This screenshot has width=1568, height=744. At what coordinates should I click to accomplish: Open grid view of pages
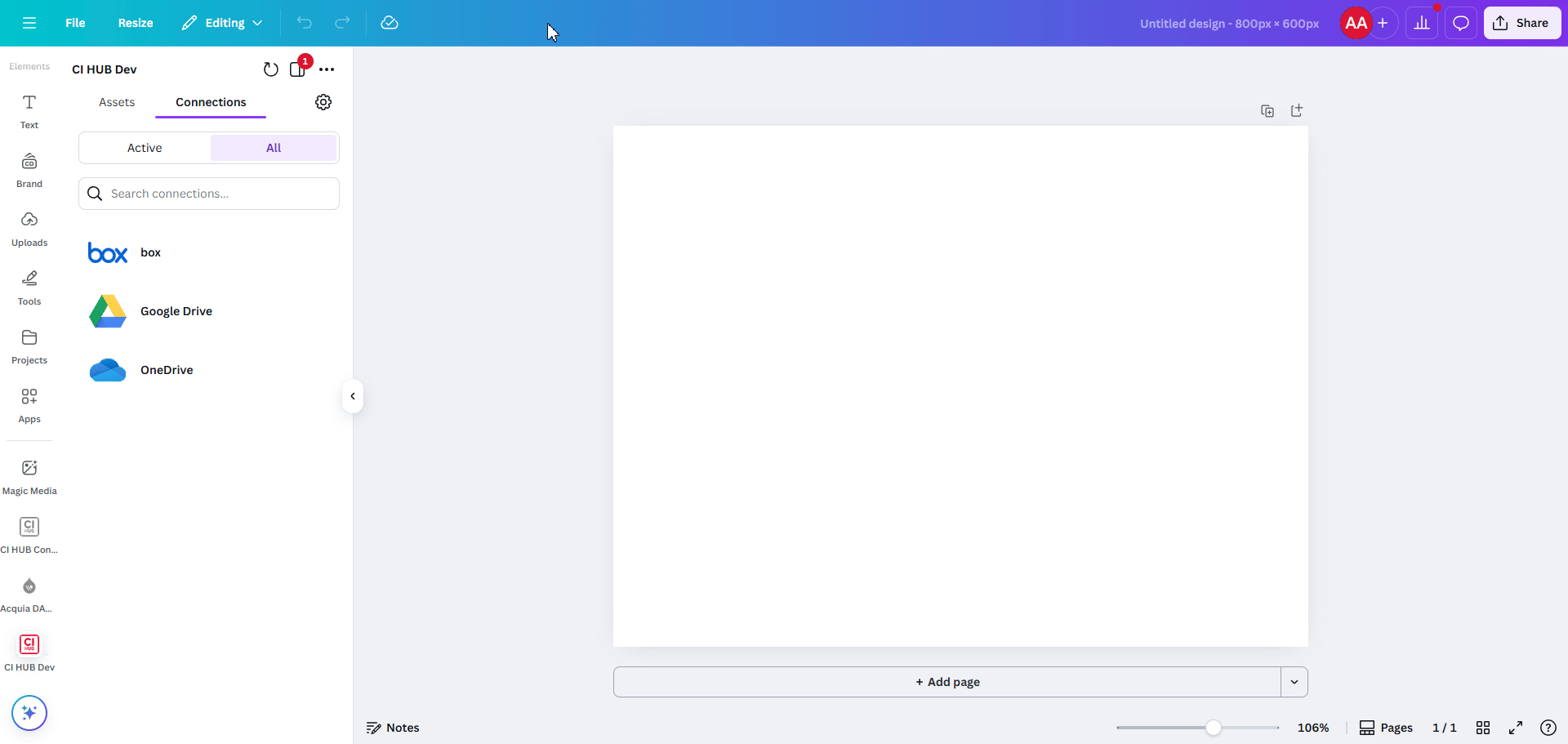(1483, 728)
